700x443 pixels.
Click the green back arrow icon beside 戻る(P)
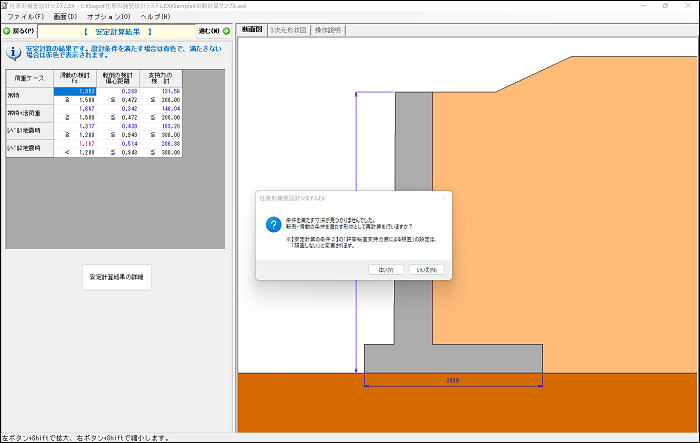pyautogui.click(x=7, y=31)
